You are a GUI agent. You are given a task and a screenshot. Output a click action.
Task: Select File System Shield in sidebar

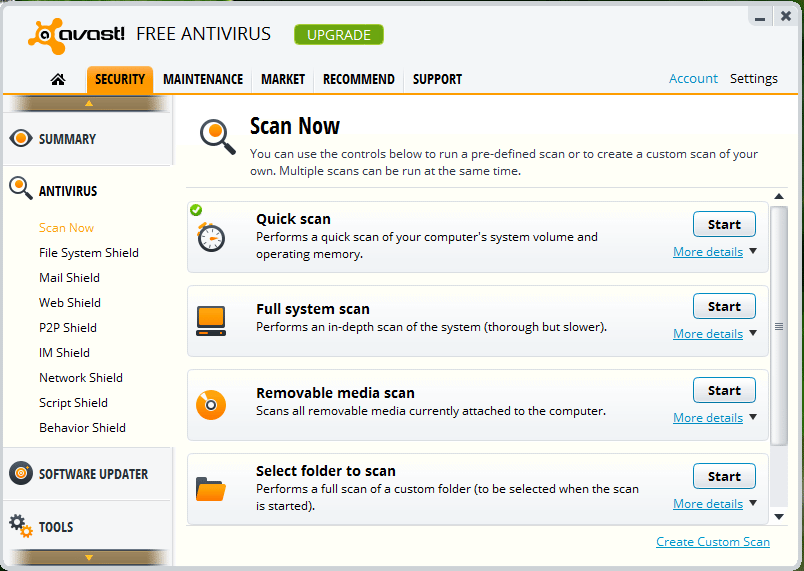point(89,253)
